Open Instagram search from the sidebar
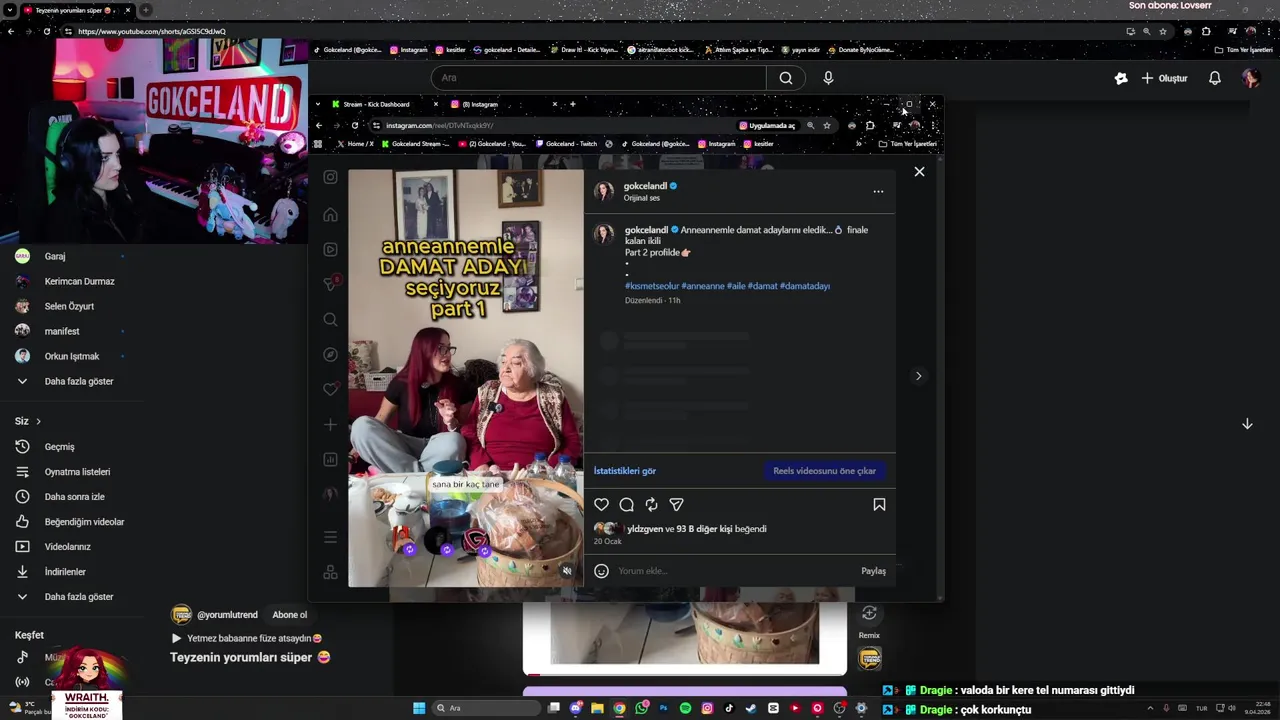This screenshot has height=720, width=1280. pyautogui.click(x=330, y=320)
